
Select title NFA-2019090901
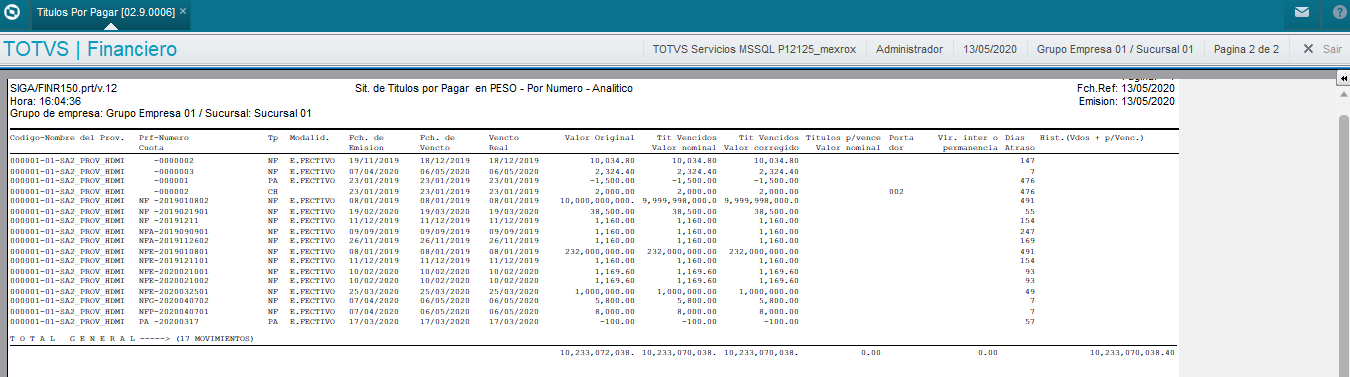pos(173,232)
